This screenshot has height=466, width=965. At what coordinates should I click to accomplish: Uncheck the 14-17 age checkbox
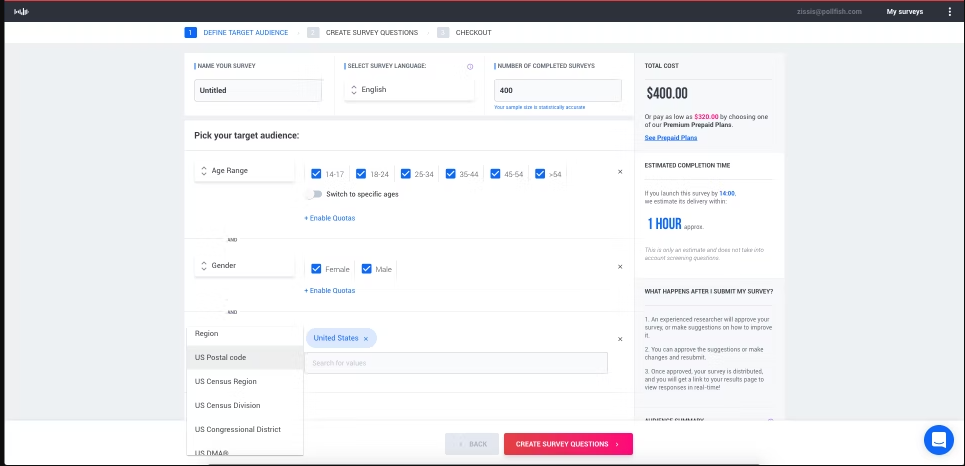click(316, 174)
